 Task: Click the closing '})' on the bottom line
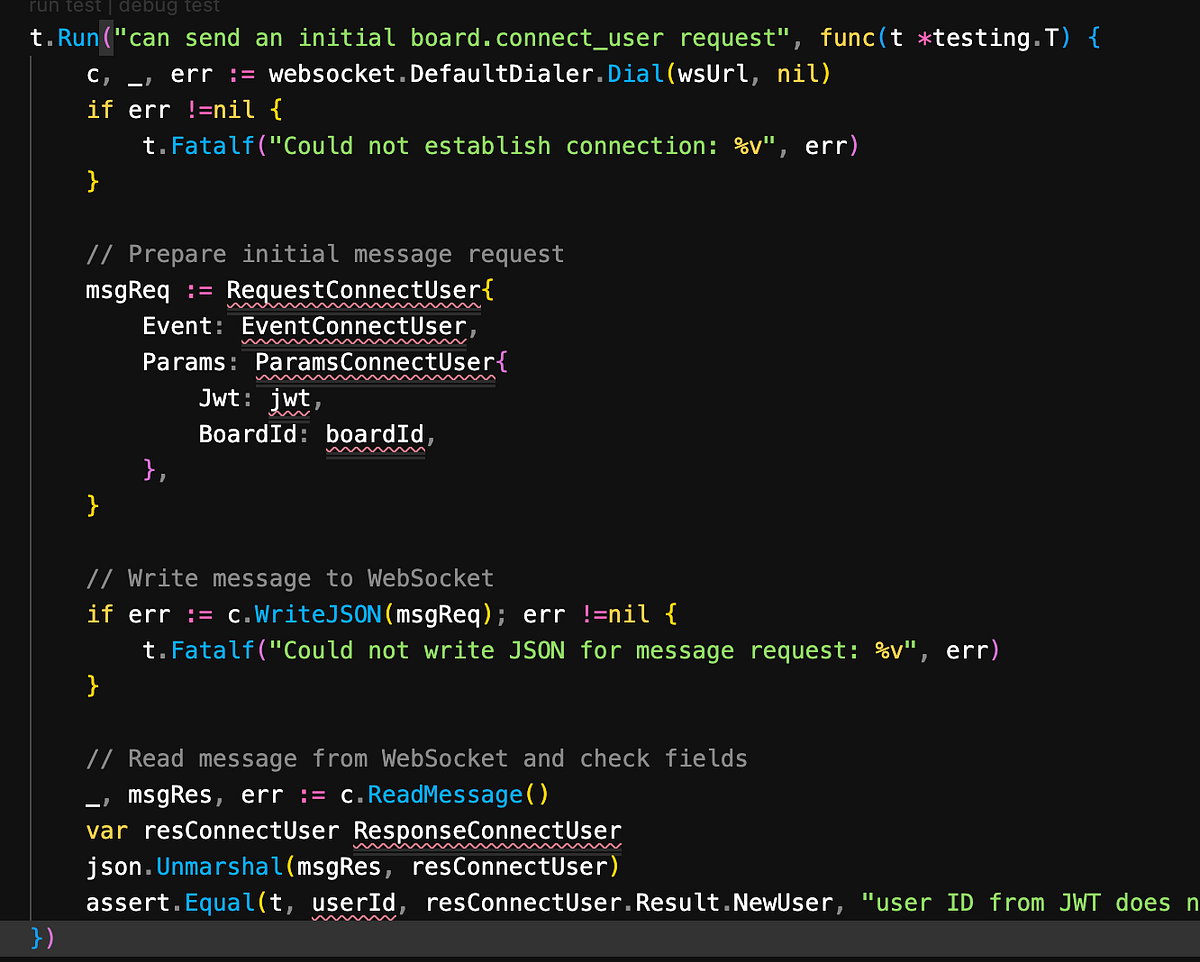point(40,938)
